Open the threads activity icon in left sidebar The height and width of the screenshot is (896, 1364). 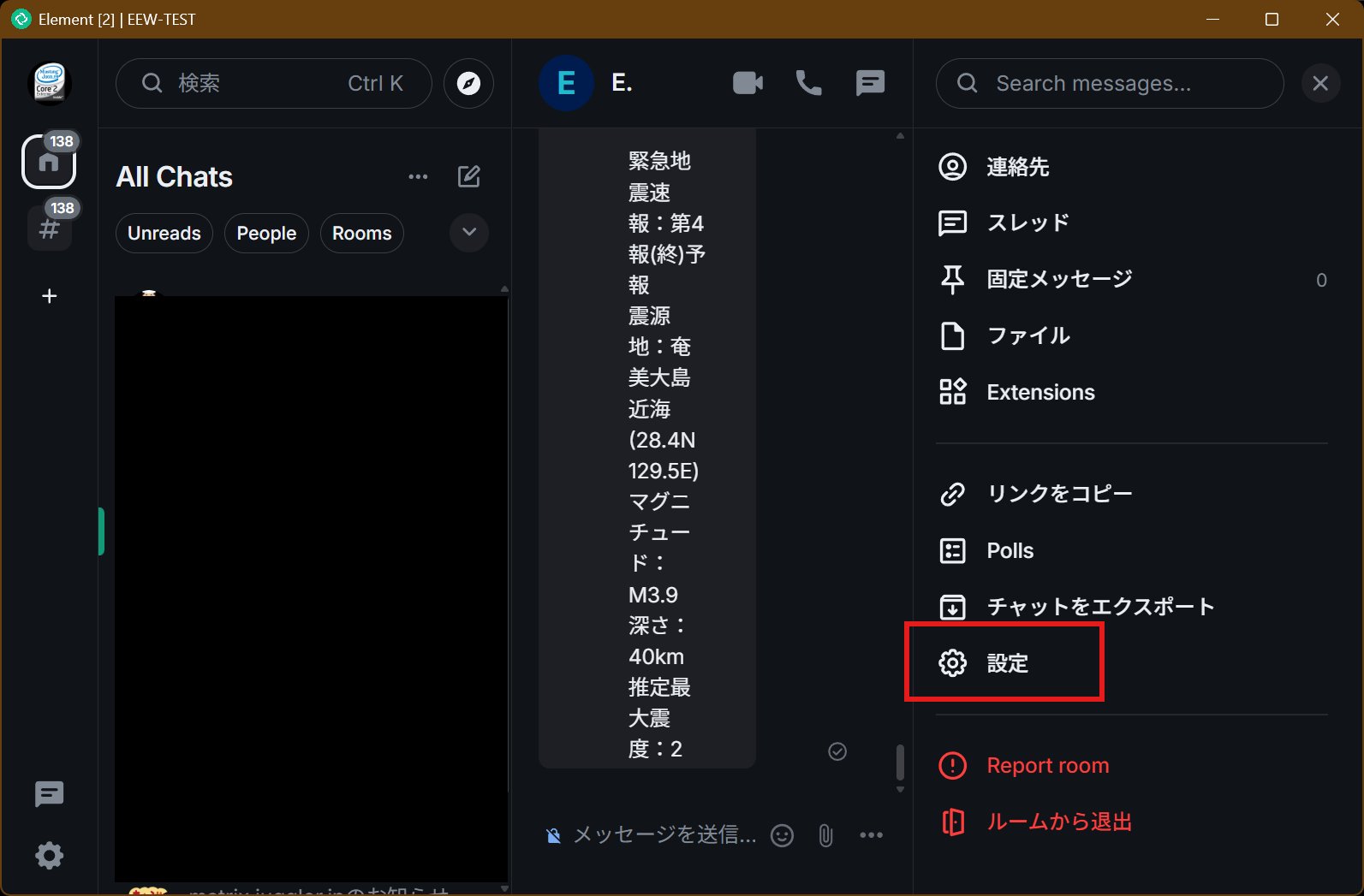pyautogui.click(x=49, y=794)
